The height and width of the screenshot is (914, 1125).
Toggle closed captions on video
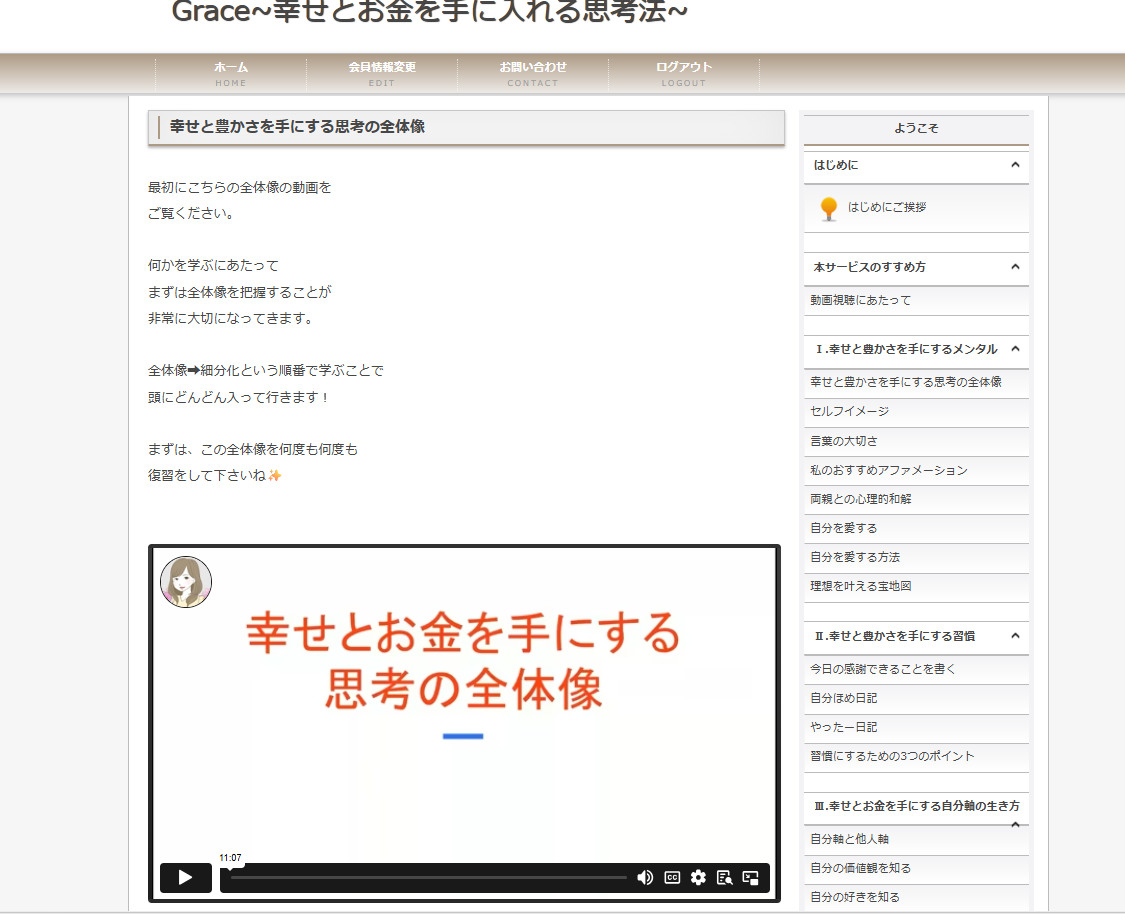coord(672,877)
